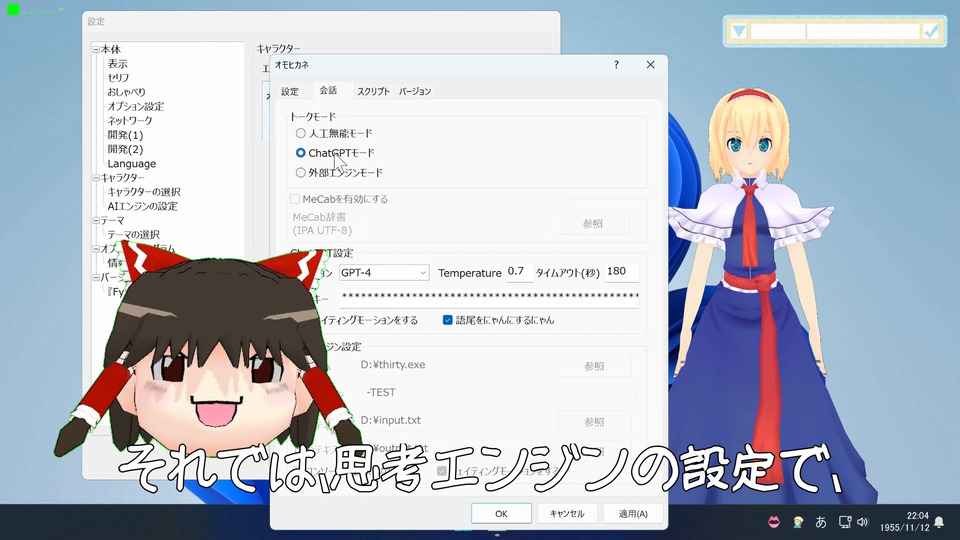Click the 適用(A) button
The width and height of the screenshot is (960, 540).
pos(633,514)
